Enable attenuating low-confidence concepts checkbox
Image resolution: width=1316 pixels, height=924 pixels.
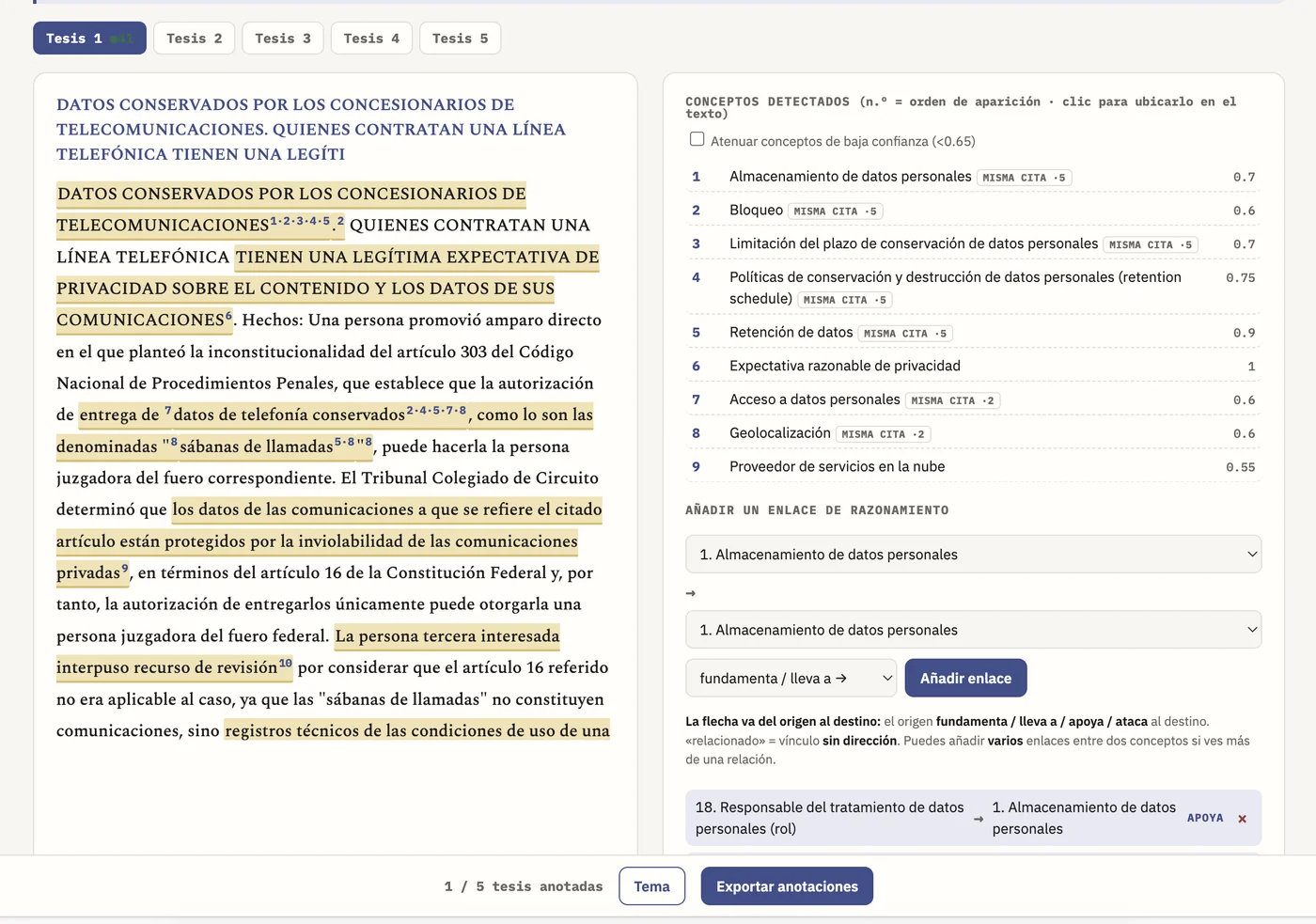pos(697,139)
